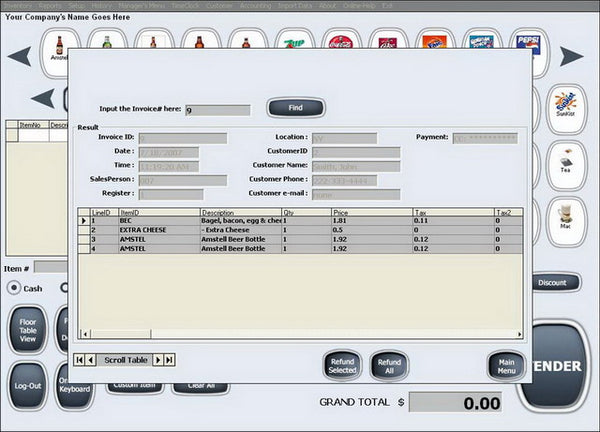The image size is (600, 432).
Task: Open the History menu
Action: click(x=102, y=6)
